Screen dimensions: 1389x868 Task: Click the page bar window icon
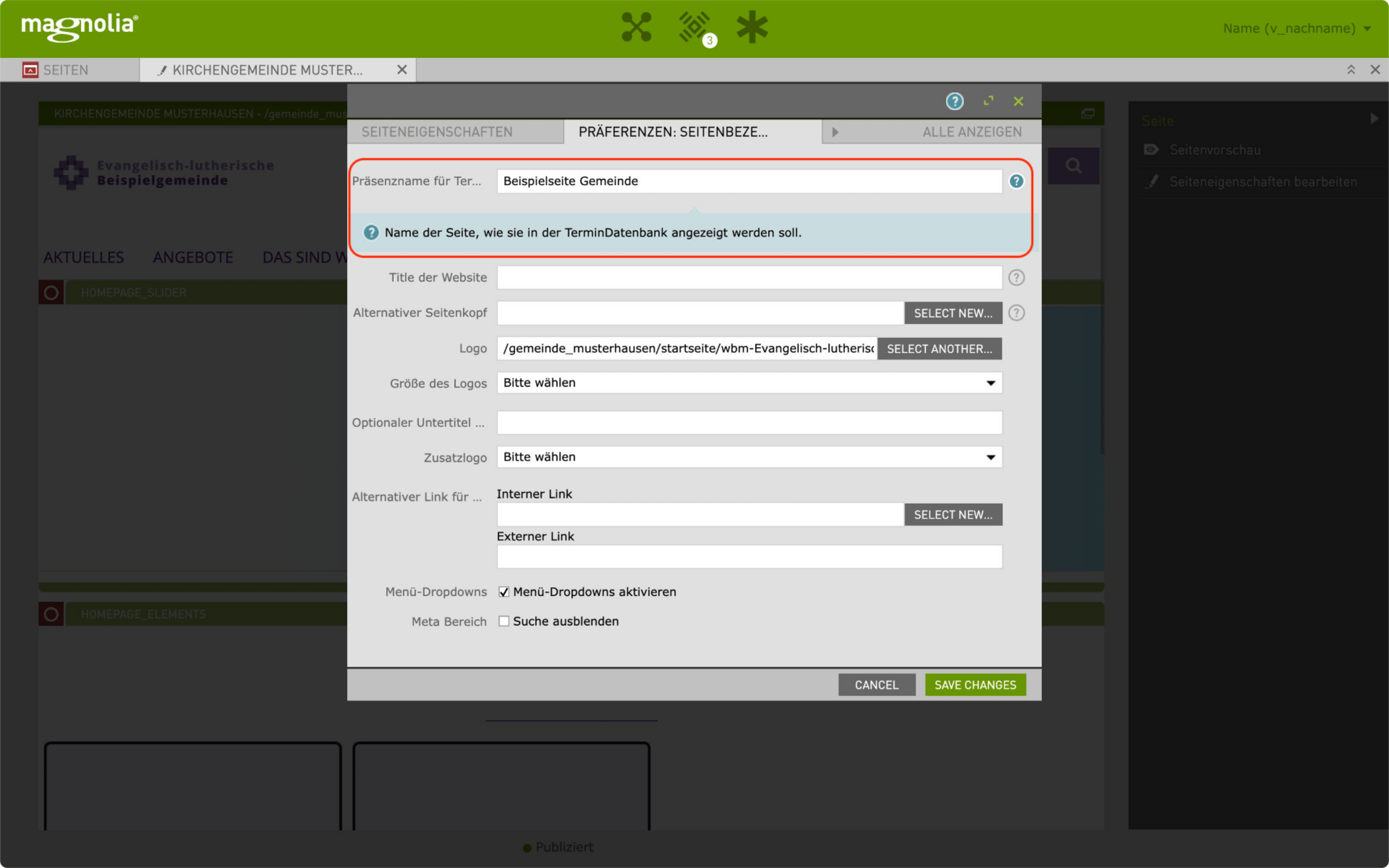coord(1088,114)
